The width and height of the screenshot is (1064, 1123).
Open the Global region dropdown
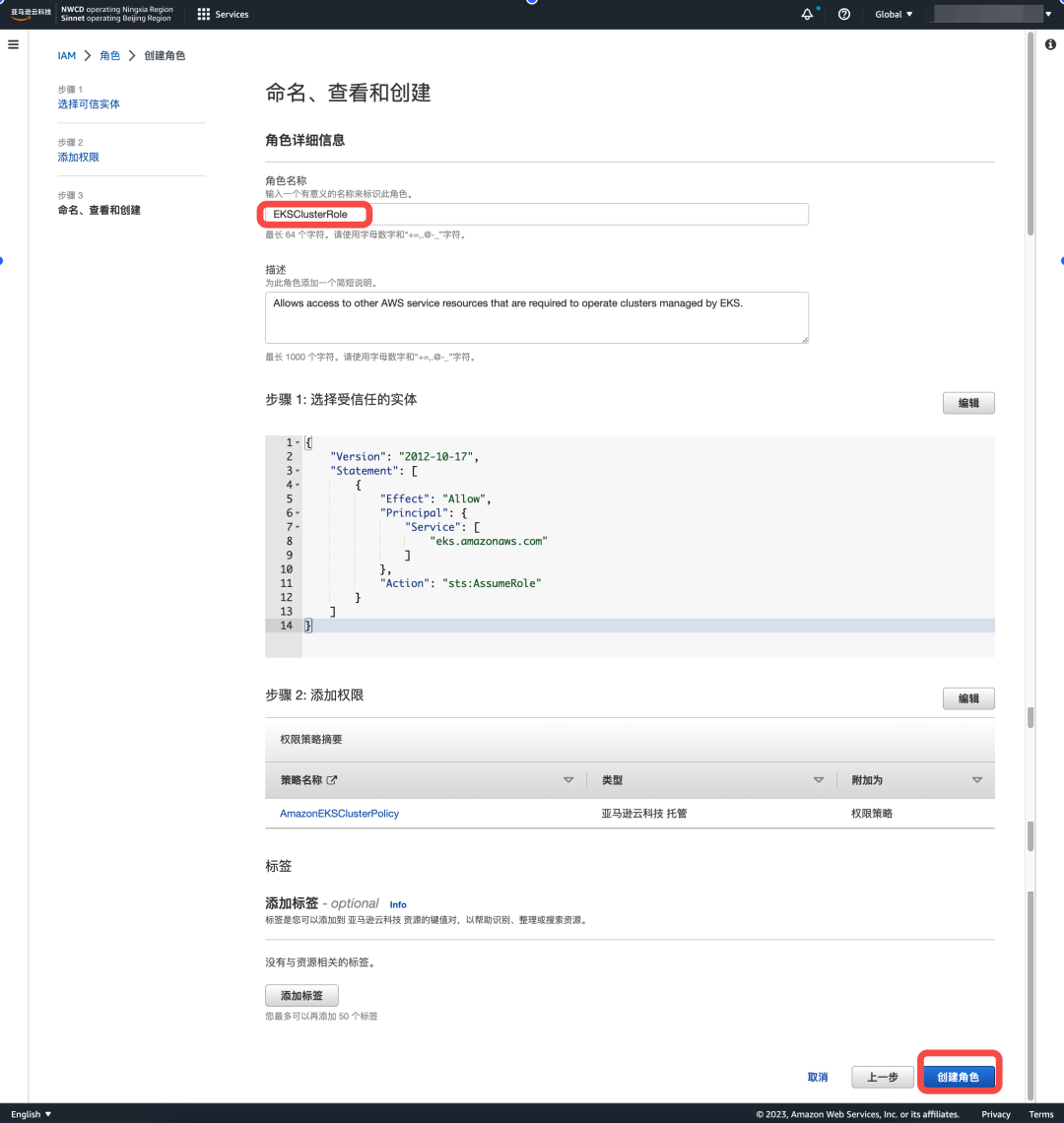click(x=894, y=15)
